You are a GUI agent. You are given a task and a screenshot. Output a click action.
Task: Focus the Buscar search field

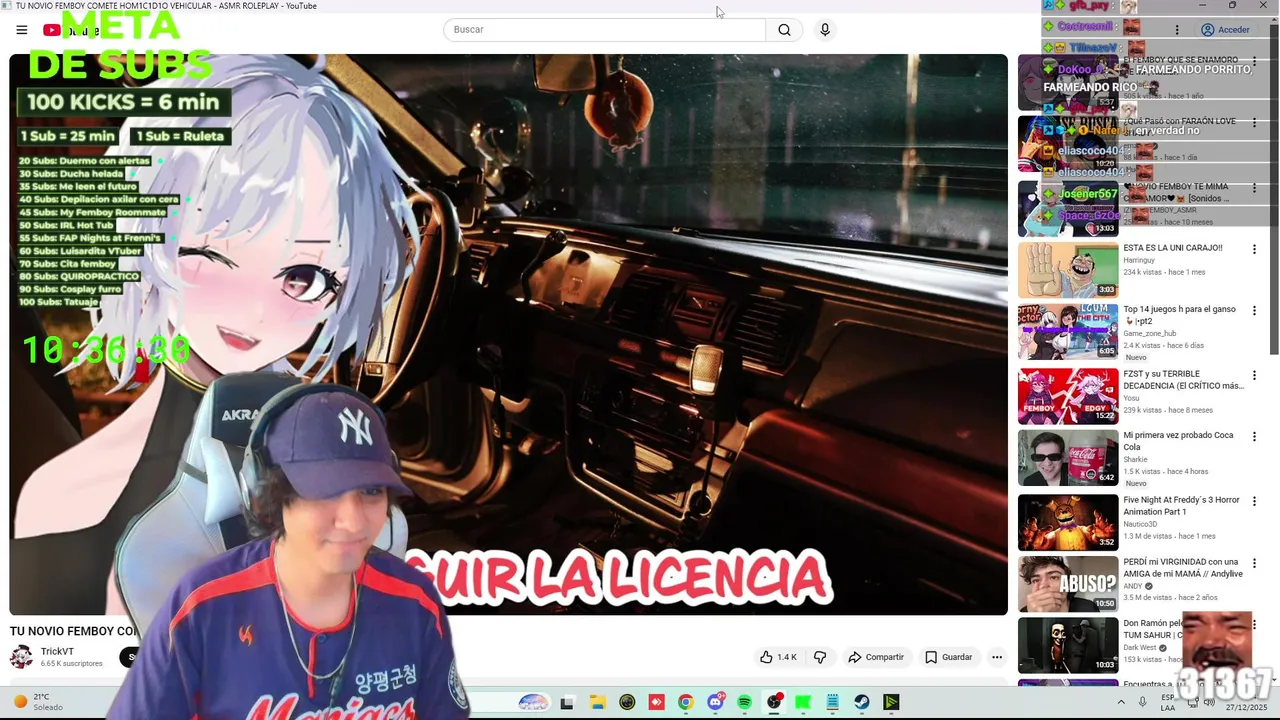(x=604, y=30)
